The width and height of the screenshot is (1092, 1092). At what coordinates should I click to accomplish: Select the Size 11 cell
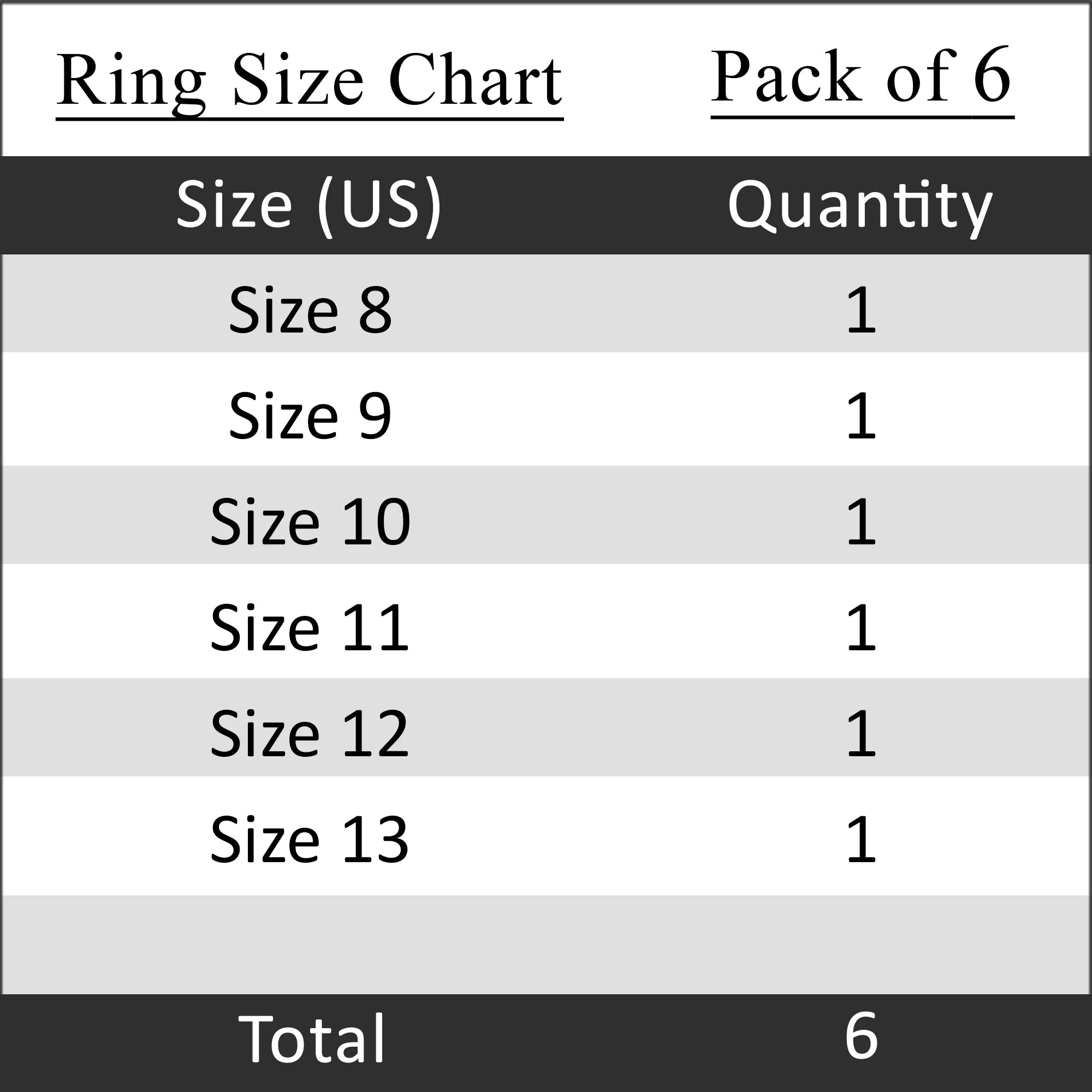[x=310, y=627]
